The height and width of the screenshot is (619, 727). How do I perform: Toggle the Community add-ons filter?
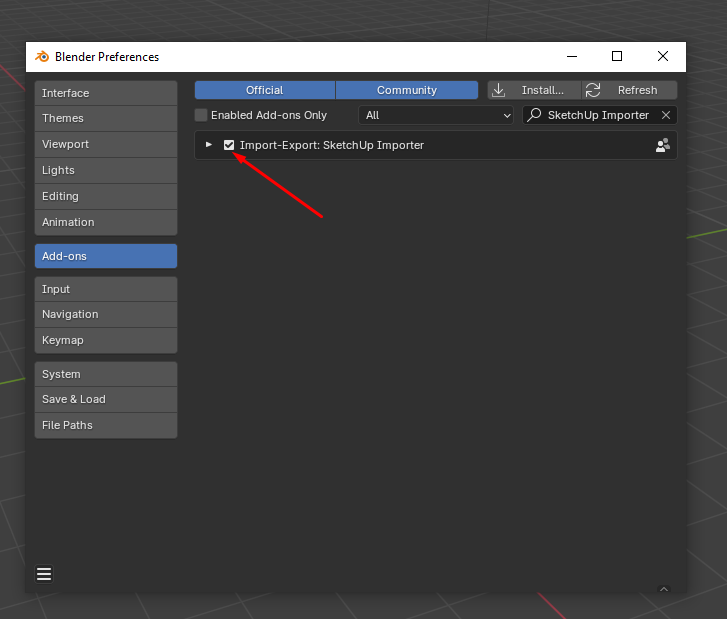[406, 90]
